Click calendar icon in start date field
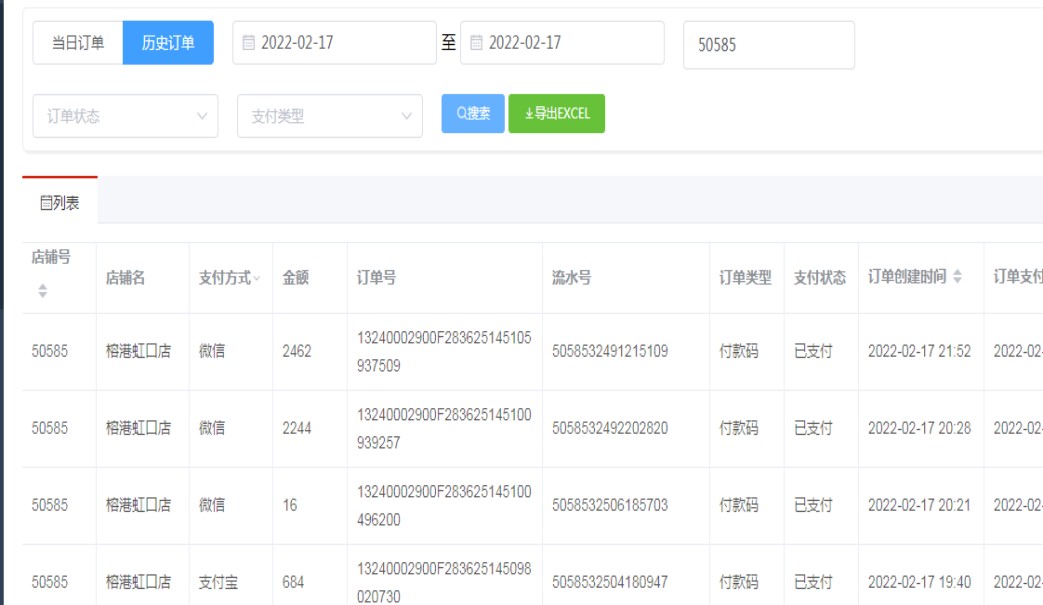This screenshot has height=605, width=1043. point(249,43)
